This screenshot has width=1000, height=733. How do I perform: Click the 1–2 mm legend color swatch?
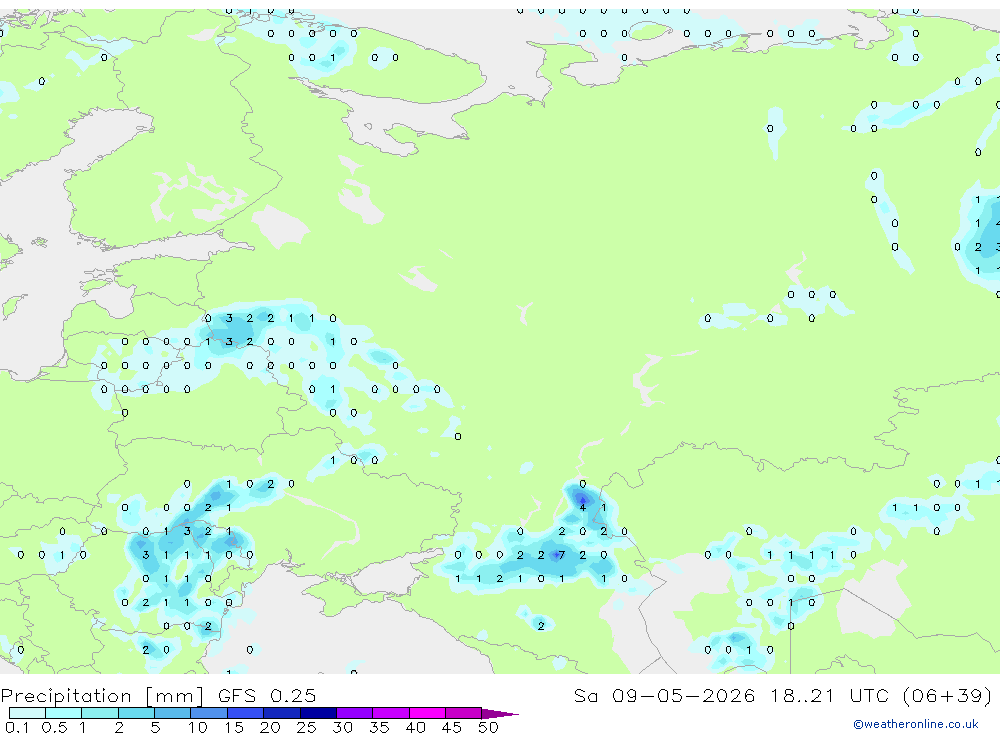100,713
